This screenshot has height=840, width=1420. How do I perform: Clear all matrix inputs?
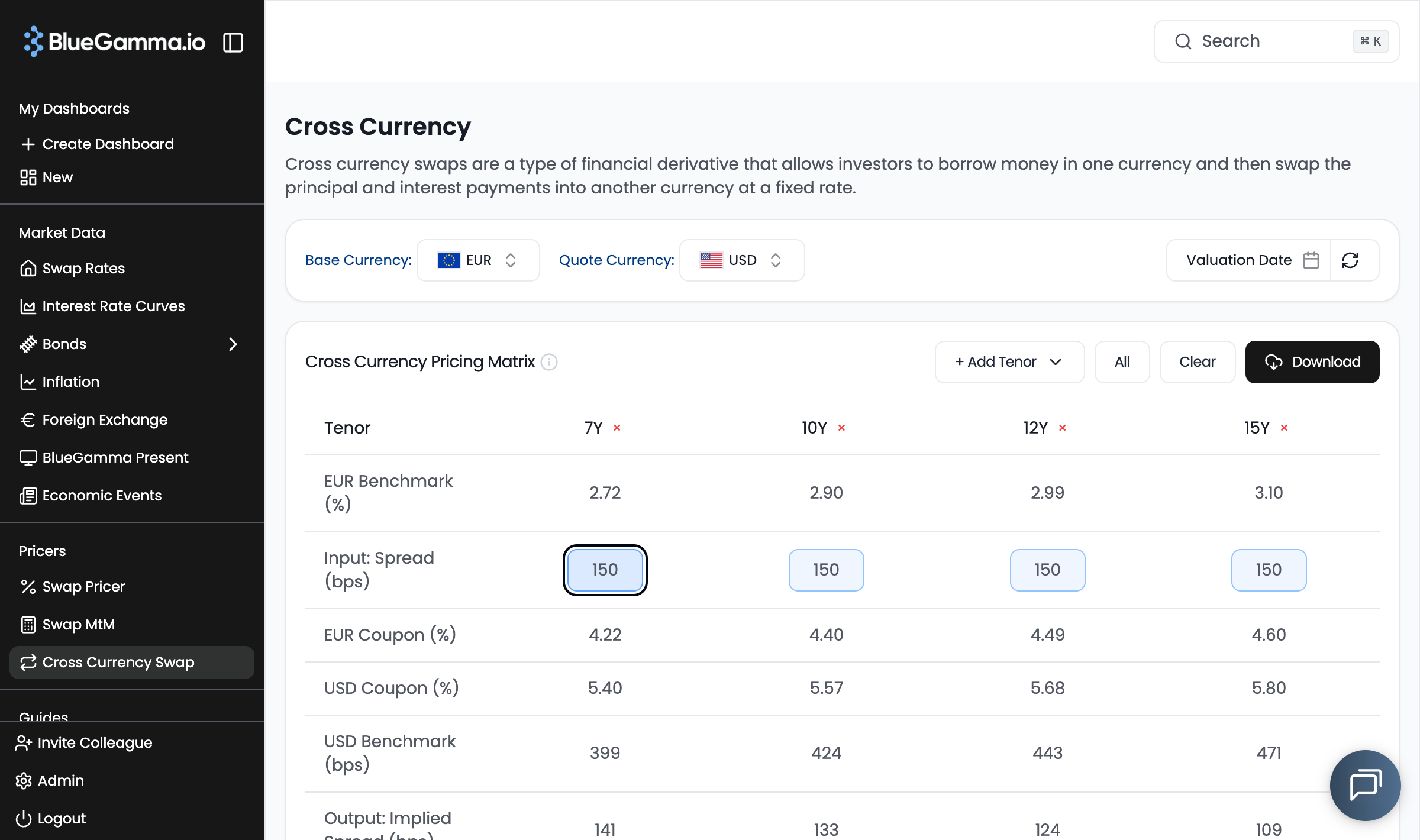point(1197,361)
